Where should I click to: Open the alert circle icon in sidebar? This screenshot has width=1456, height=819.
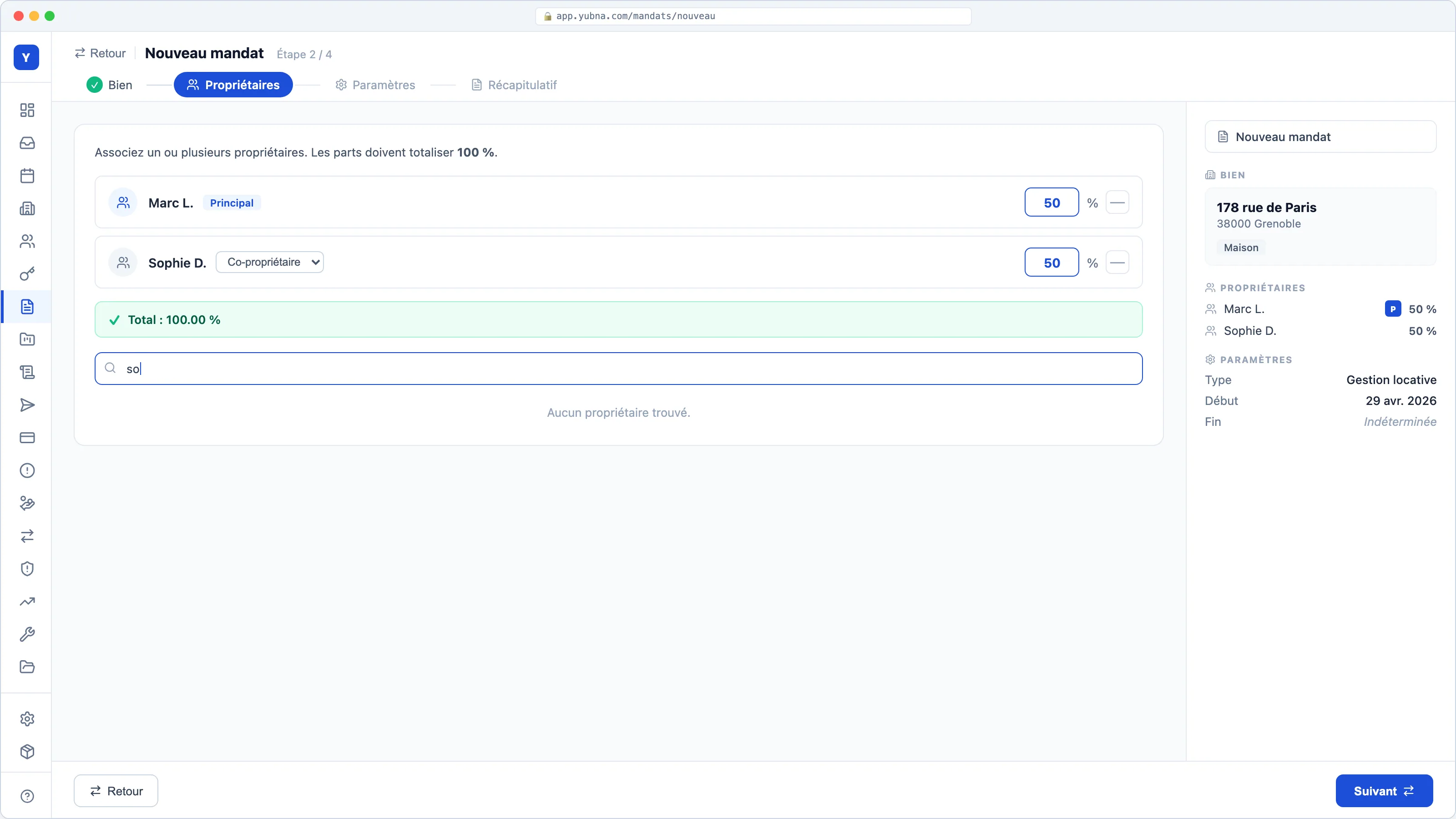coord(27,470)
